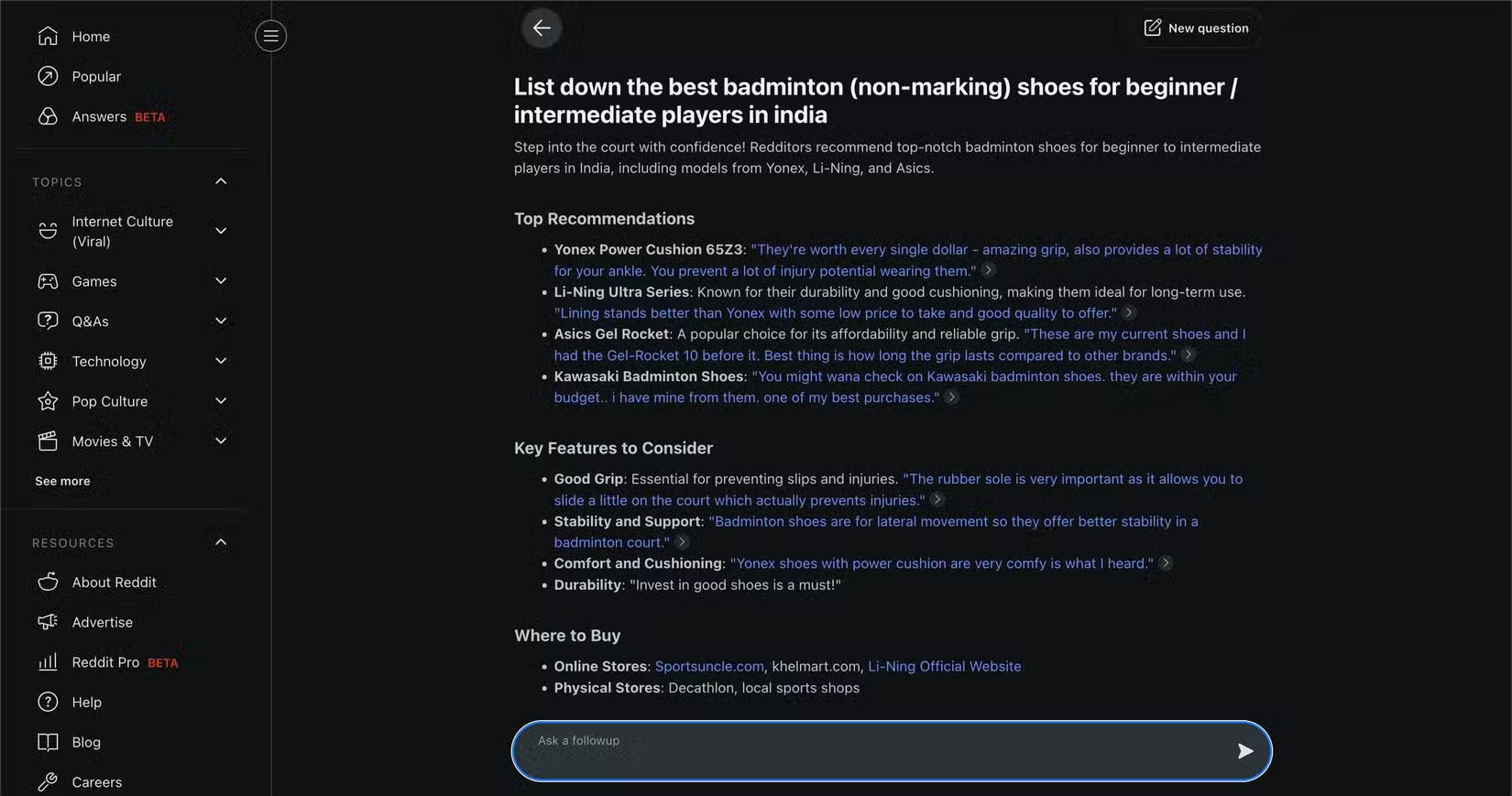The height and width of the screenshot is (796, 1512).
Task: Click the Q&As question mark icon
Action: [x=48, y=321]
